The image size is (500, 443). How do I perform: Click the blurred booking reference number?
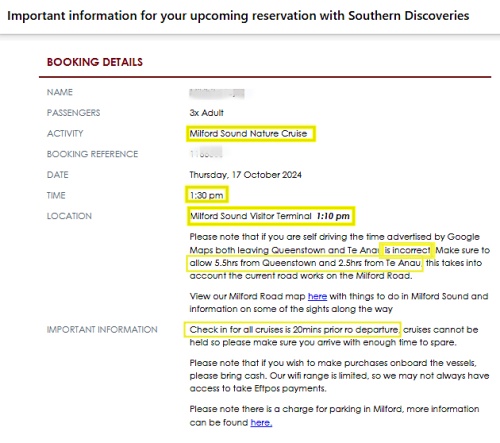point(206,153)
